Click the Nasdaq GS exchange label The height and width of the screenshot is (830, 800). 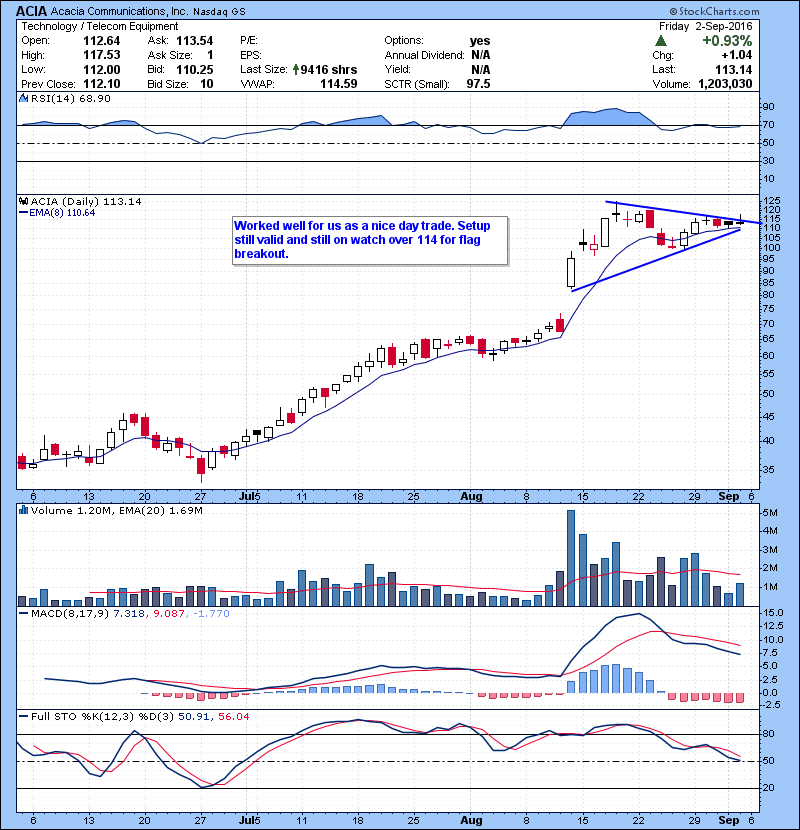pyautogui.click(x=219, y=12)
